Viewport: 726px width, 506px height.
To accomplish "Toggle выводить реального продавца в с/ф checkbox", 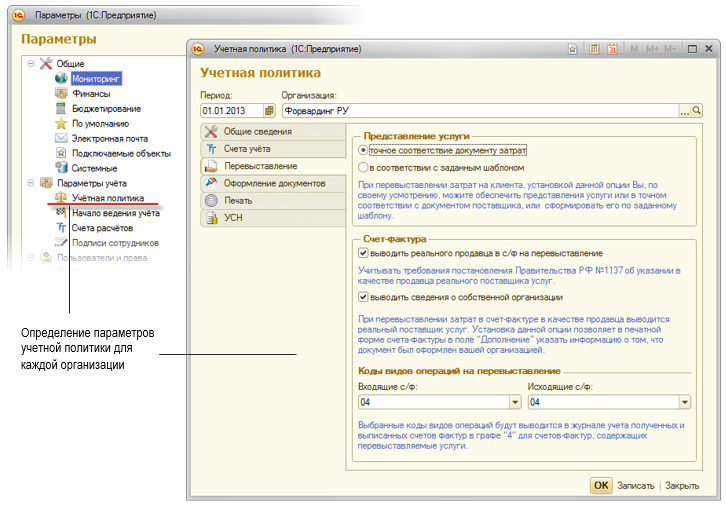I will [x=363, y=253].
